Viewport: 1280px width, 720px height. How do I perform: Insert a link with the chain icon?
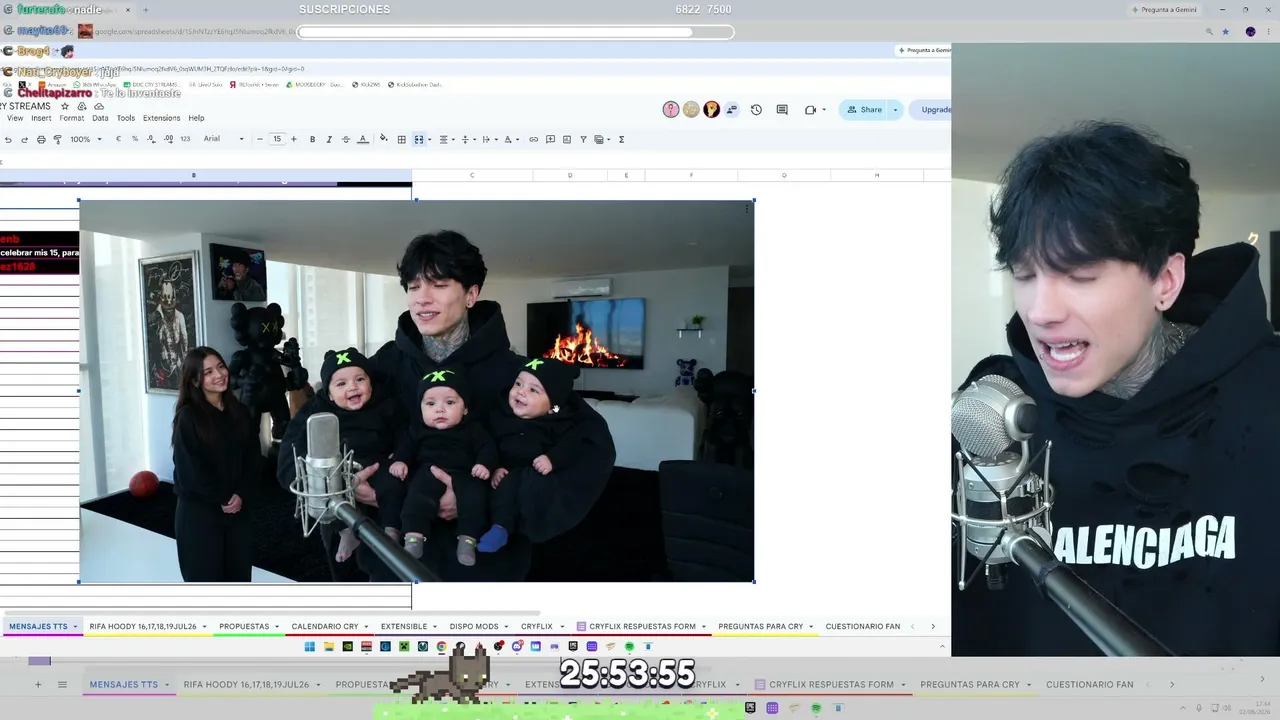tap(533, 139)
